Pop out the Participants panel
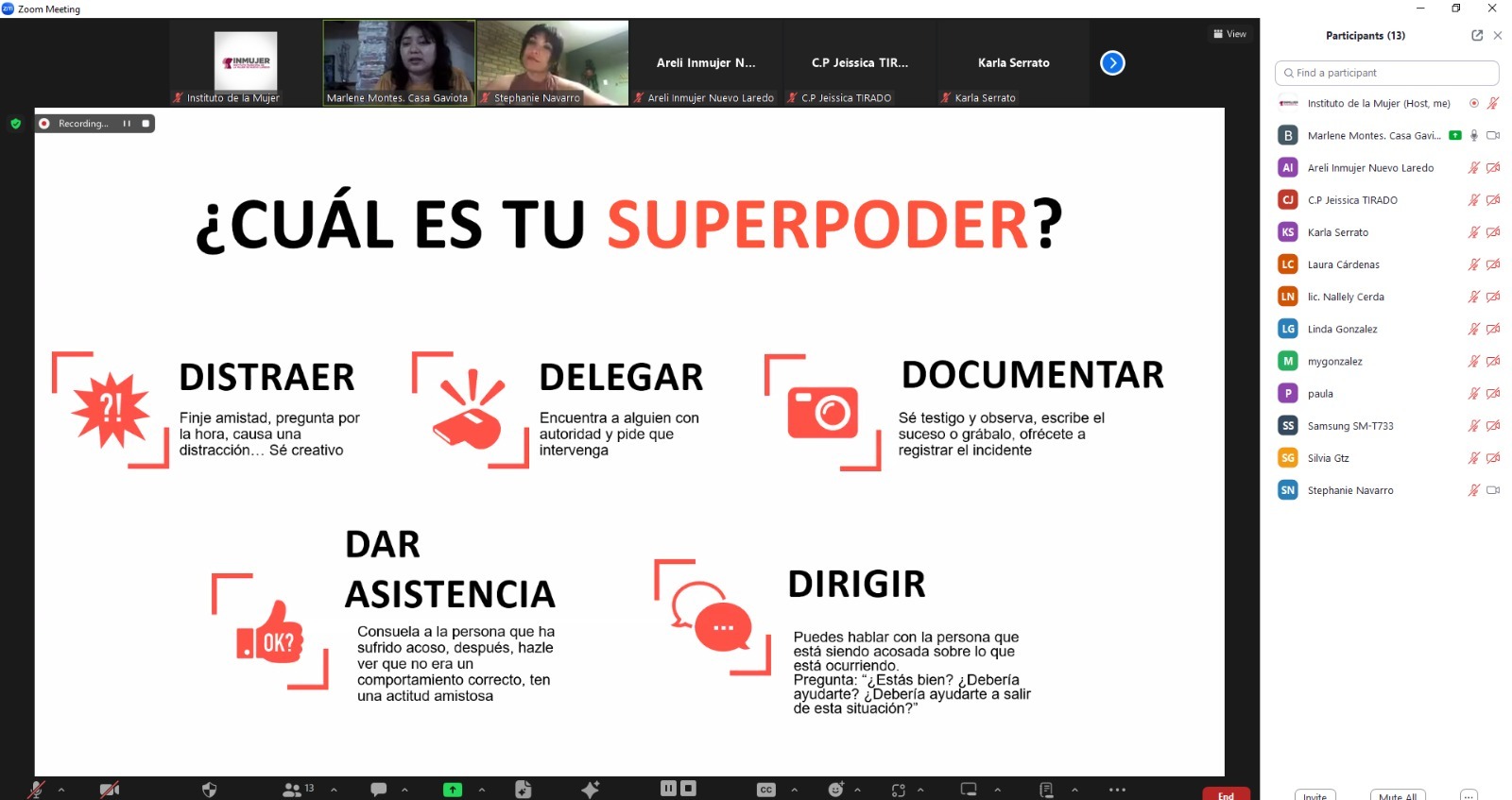Screen dimensions: 1512x800 pos(1477,36)
